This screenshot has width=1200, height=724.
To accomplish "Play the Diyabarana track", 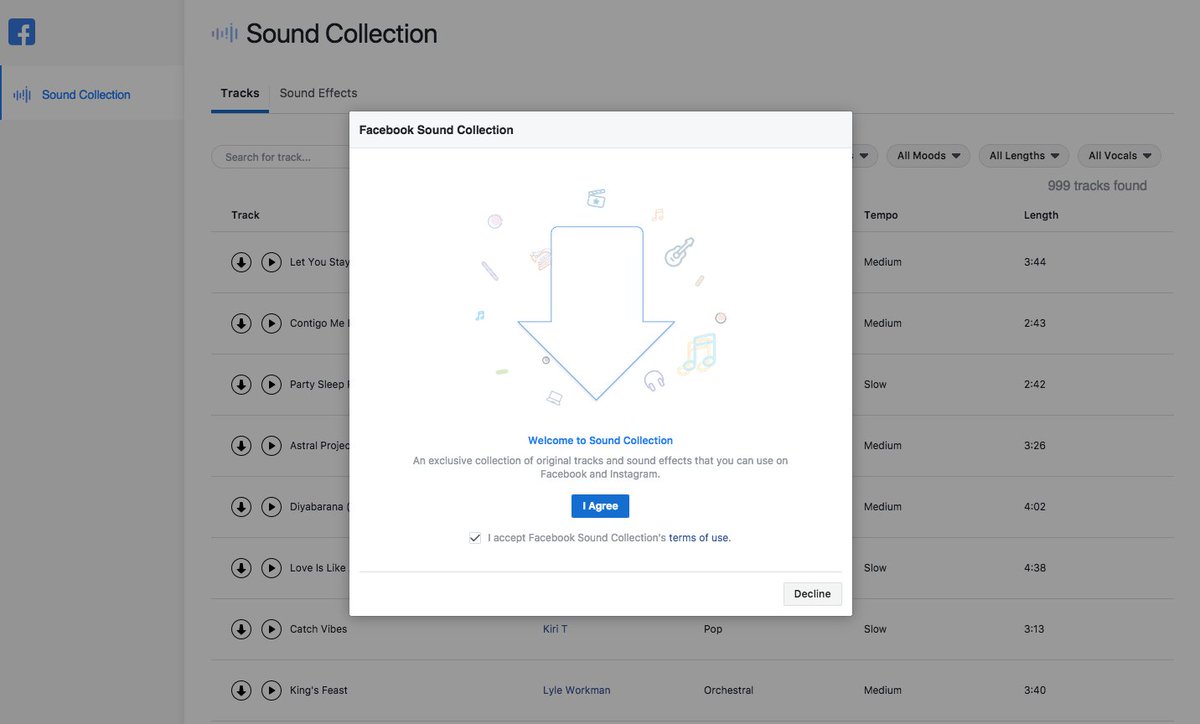I will (271, 507).
